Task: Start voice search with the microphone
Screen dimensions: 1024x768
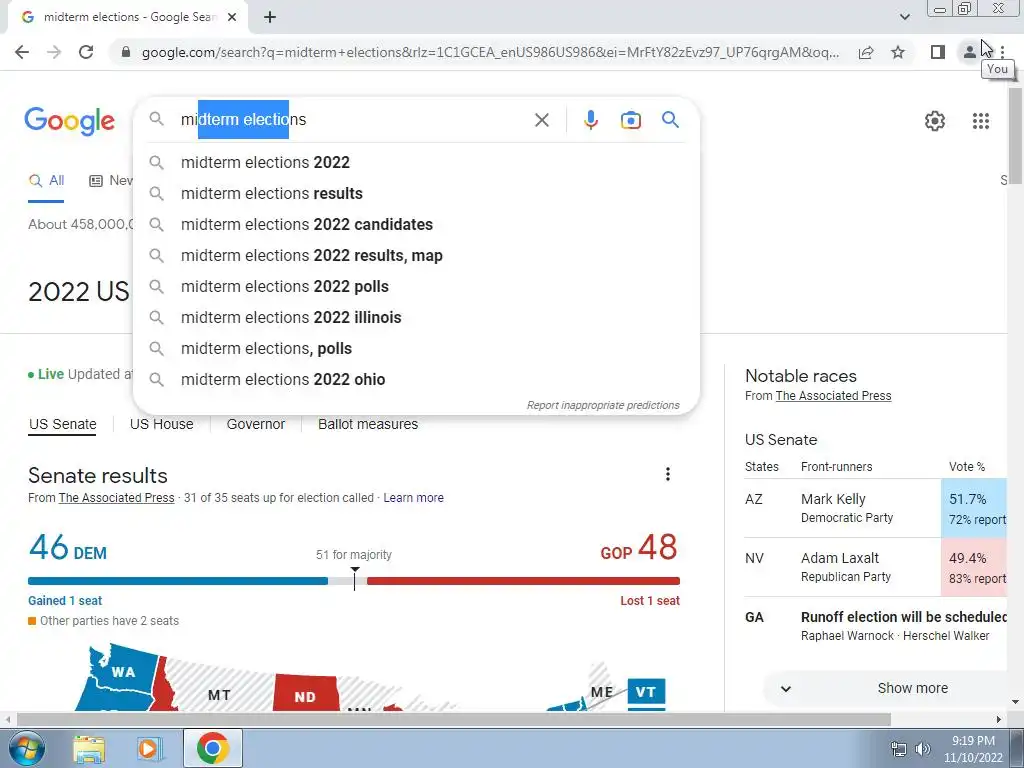Action: coord(590,120)
